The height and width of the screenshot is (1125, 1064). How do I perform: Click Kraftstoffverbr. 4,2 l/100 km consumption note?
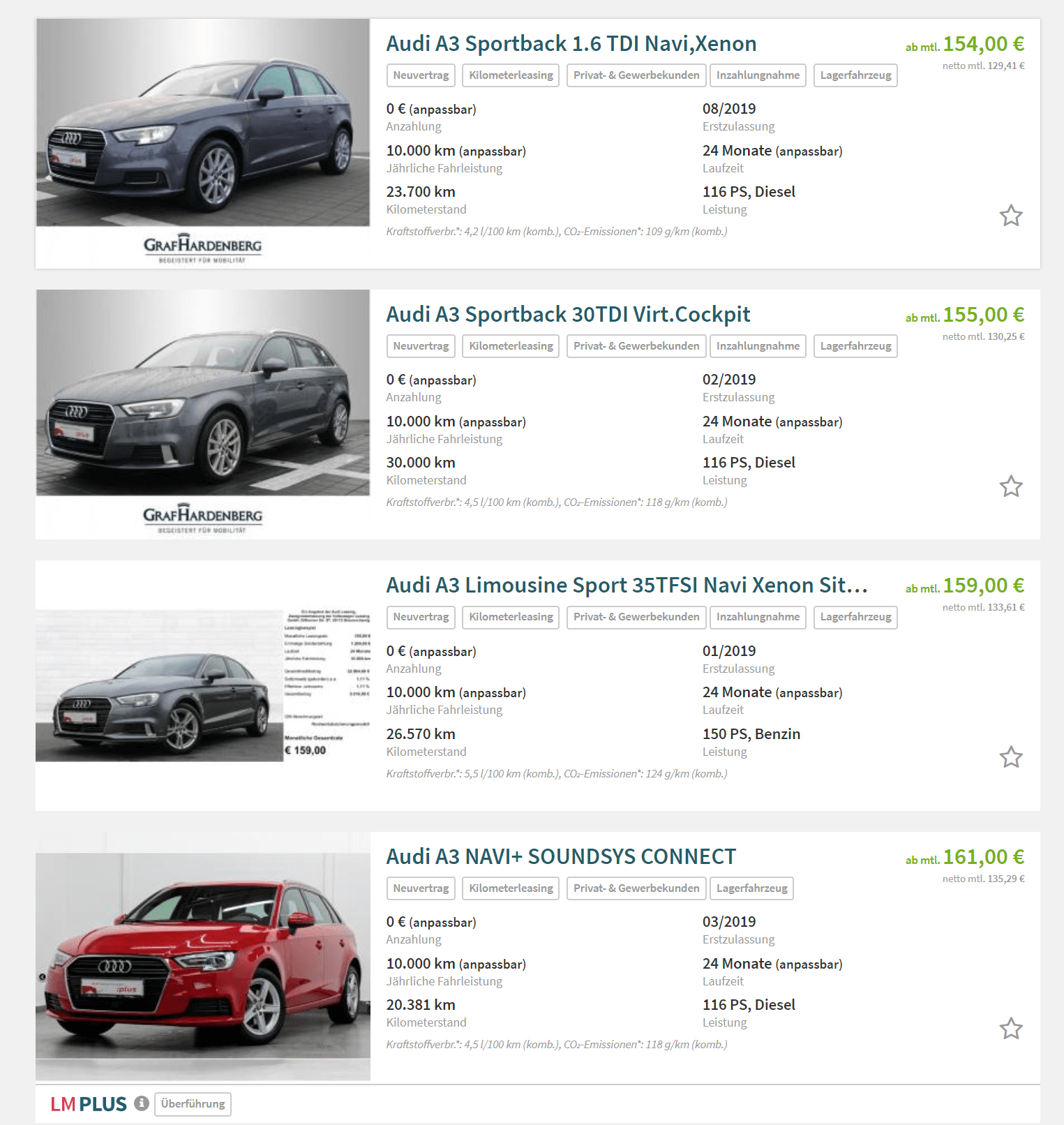[x=557, y=232]
